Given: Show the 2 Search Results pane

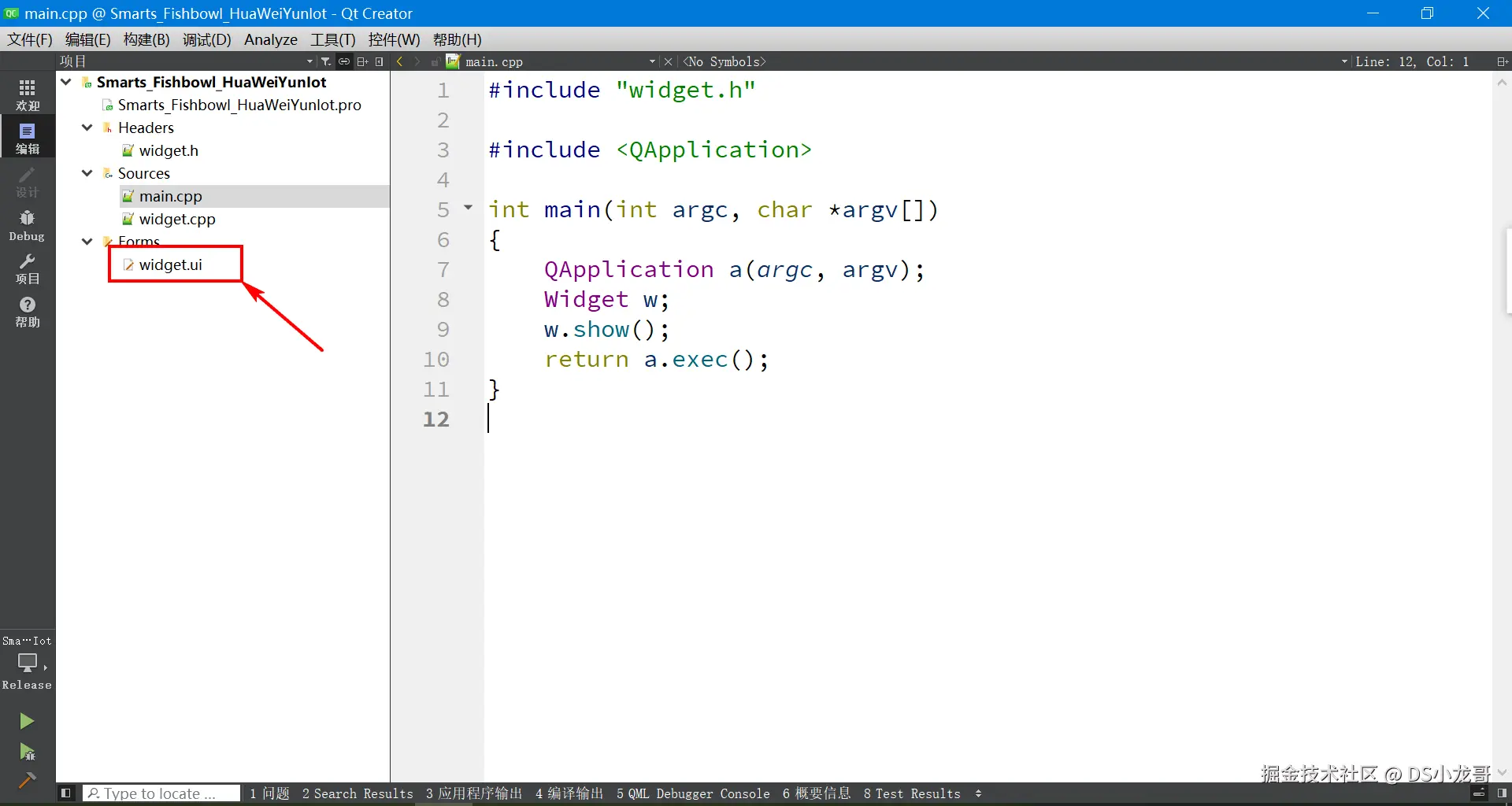Looking at the screenshot, I should [x=358, y=793].
